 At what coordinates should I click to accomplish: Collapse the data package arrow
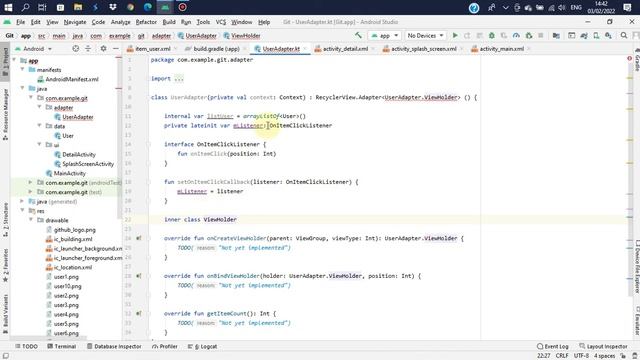coord(40,126)
